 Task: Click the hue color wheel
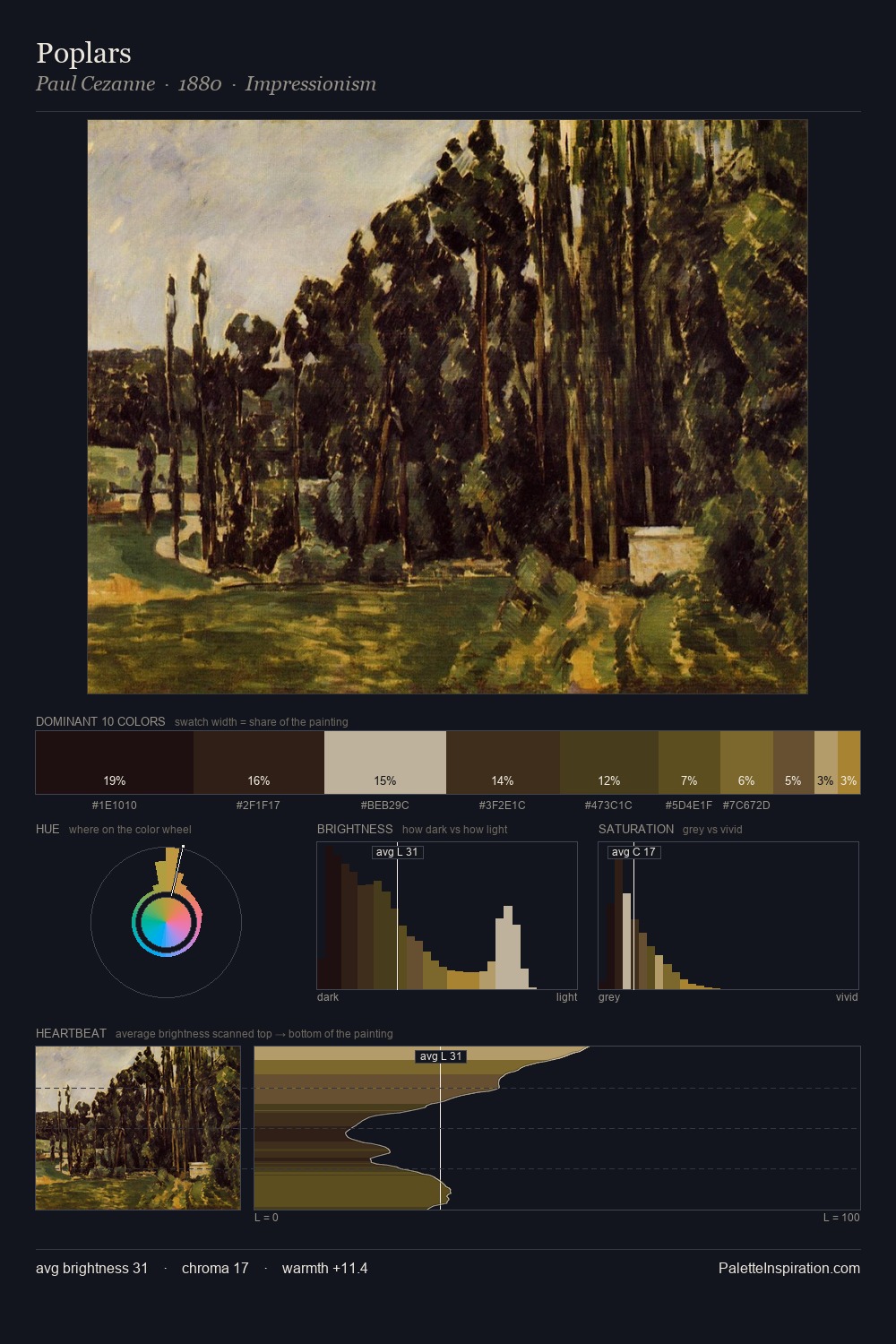click(x=166, y=923)
